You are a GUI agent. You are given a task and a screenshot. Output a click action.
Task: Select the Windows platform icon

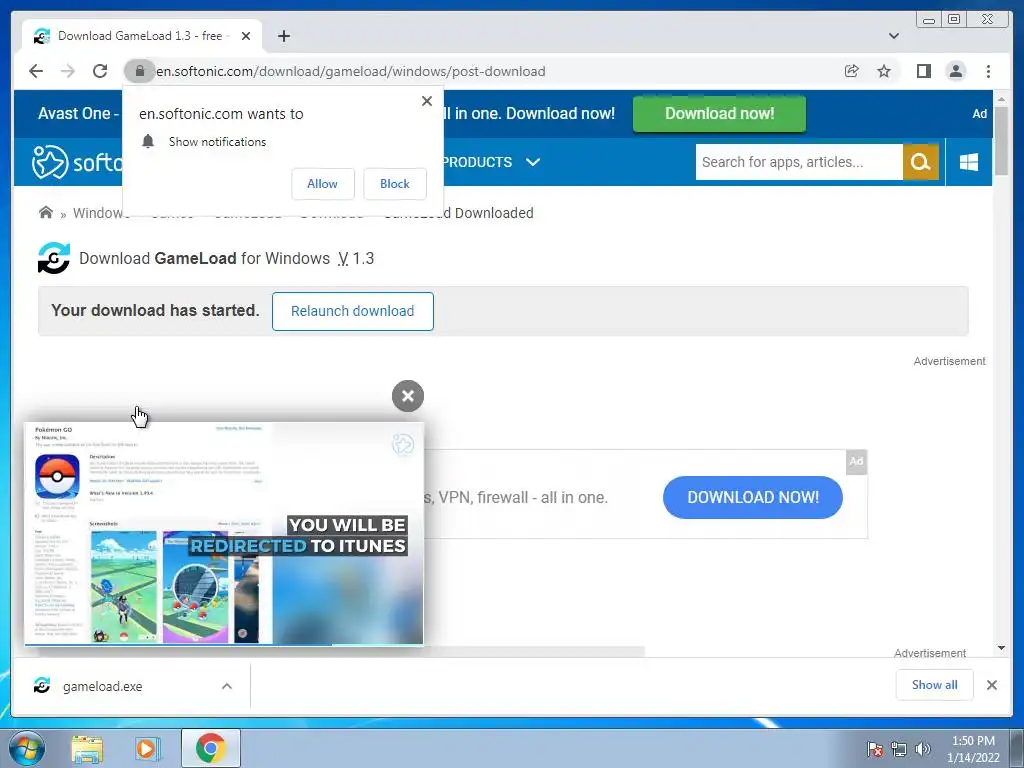969,162
